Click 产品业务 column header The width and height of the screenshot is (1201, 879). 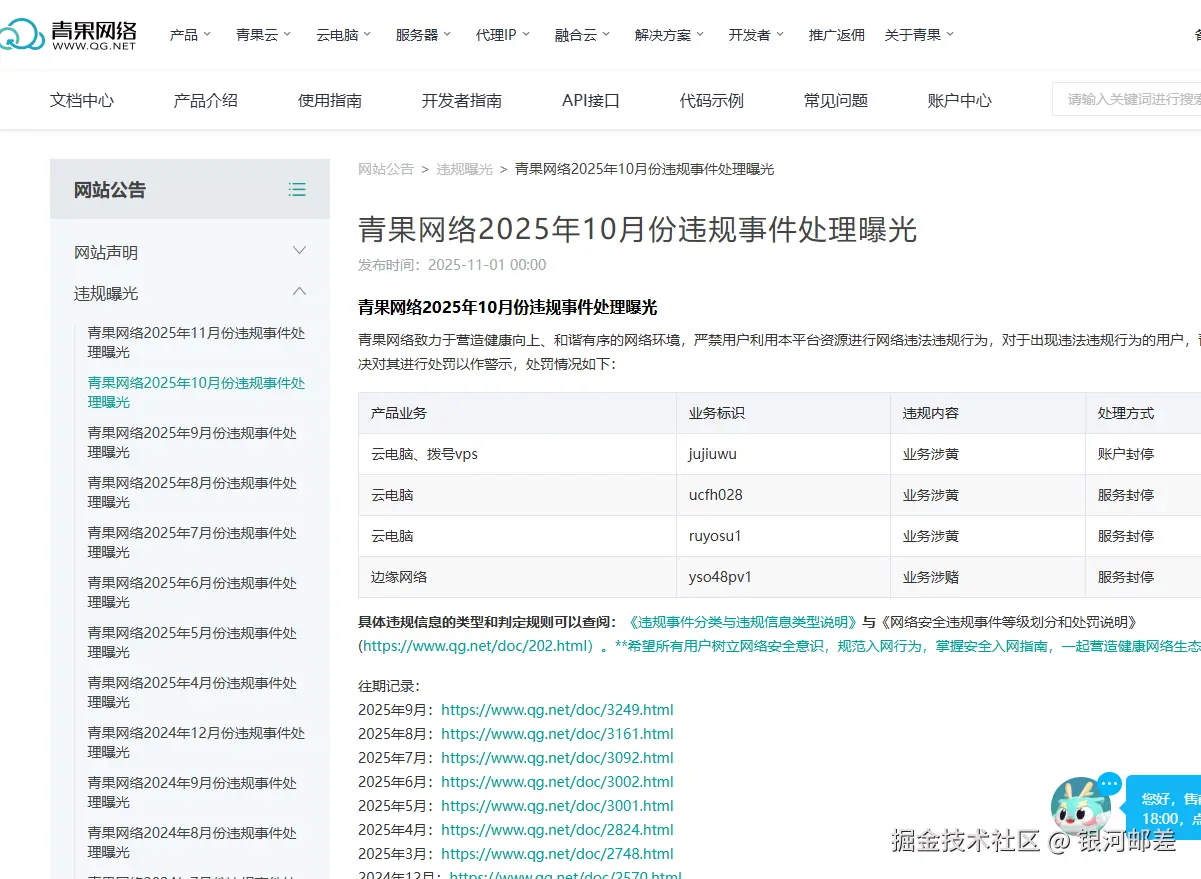click(x=518, y=413)
